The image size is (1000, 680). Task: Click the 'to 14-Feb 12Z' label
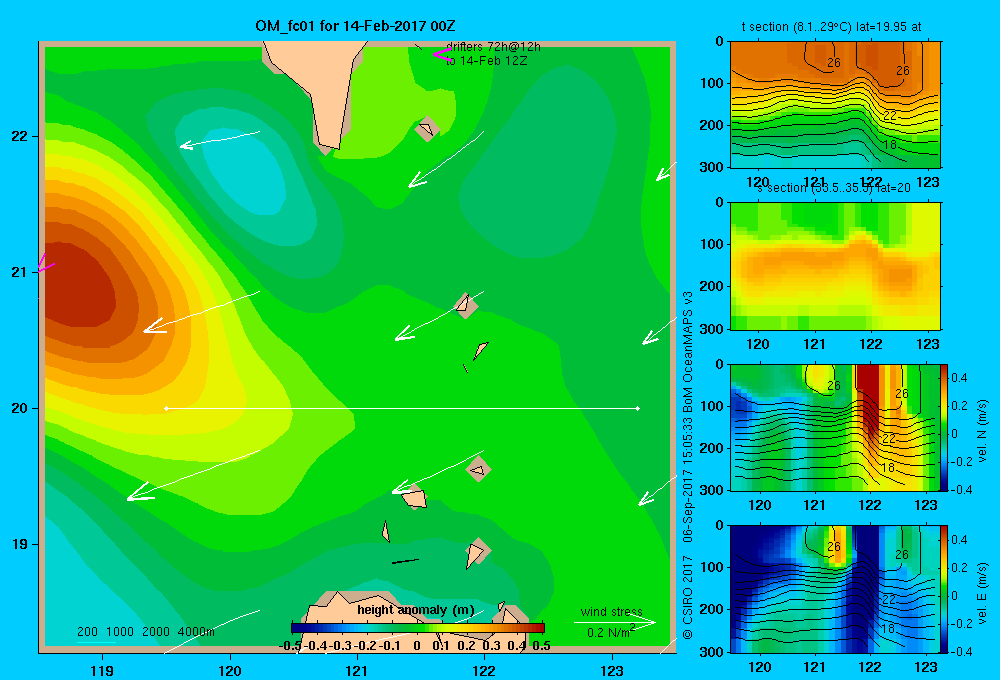click(x=487, y=61)
